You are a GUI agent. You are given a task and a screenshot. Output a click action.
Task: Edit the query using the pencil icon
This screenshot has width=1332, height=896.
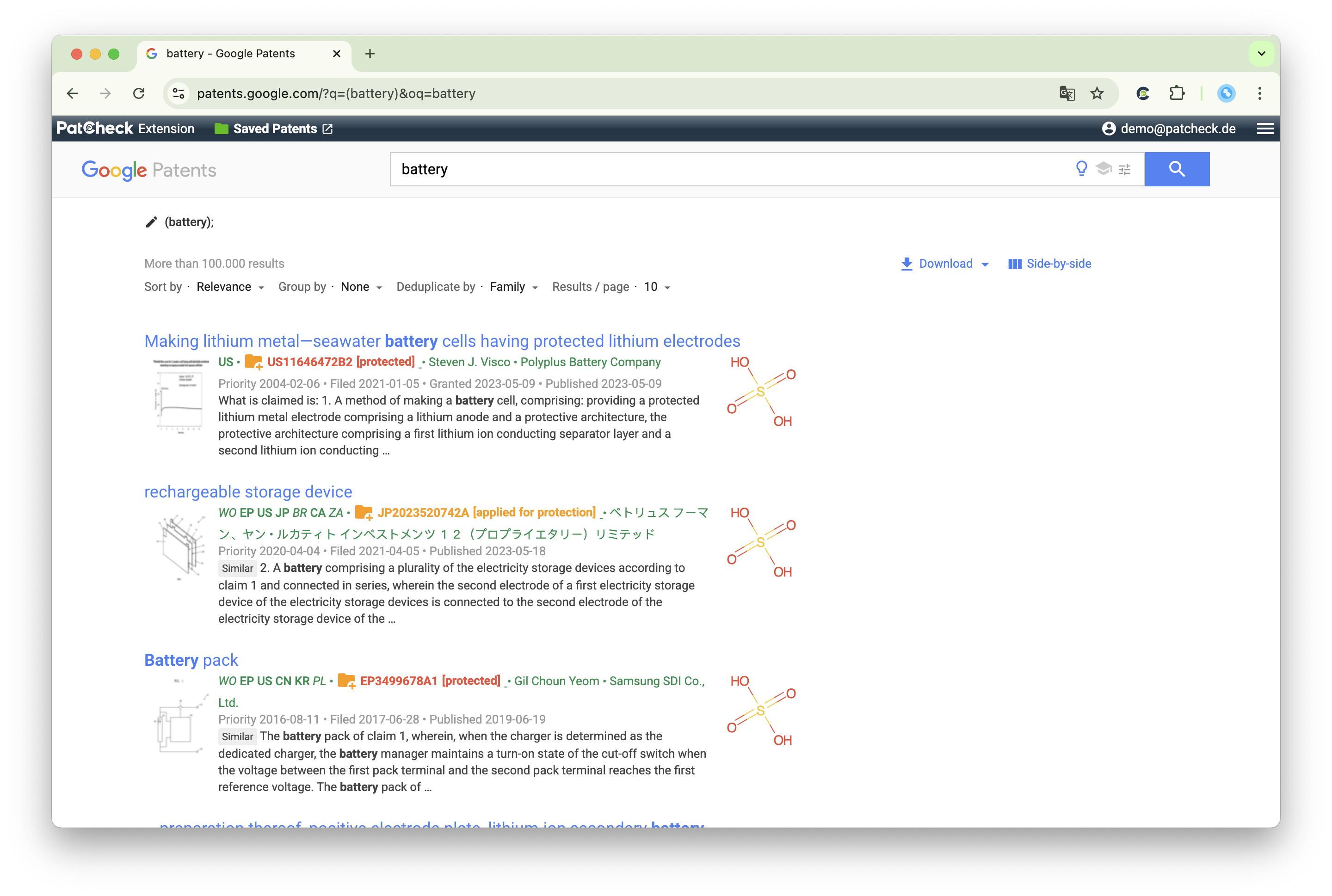[150, 222]
